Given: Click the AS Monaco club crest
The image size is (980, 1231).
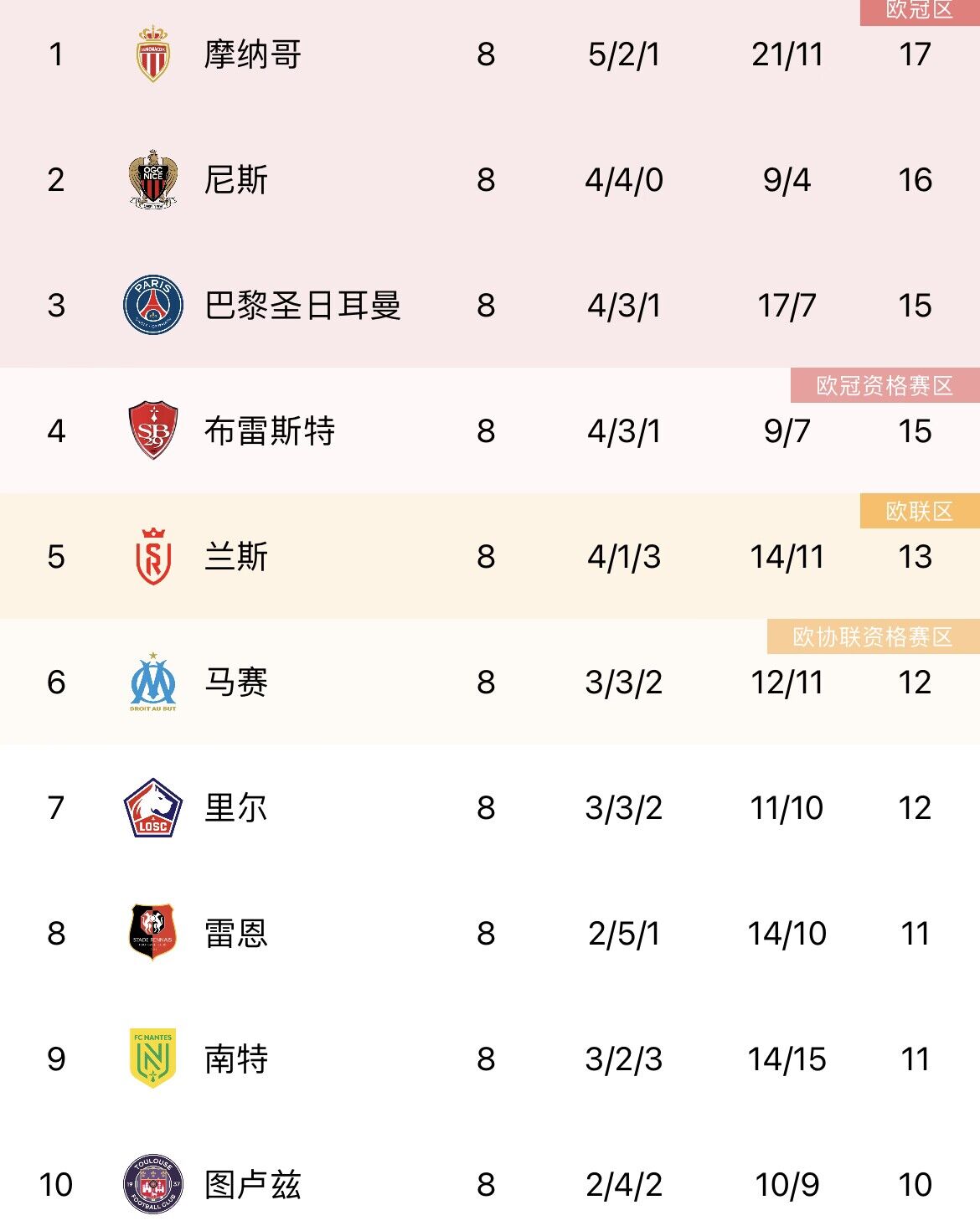Looking at the screenshot, I should point(153,54).
